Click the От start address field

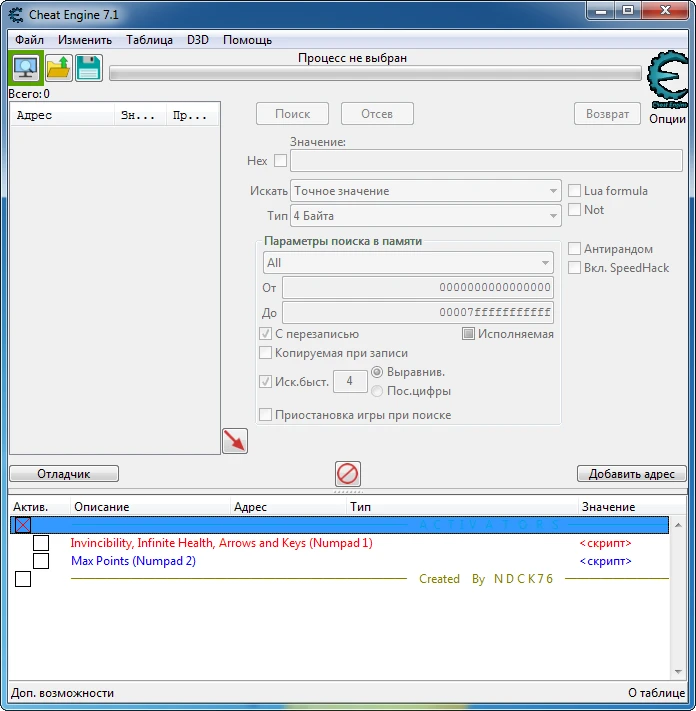[418, 287]
